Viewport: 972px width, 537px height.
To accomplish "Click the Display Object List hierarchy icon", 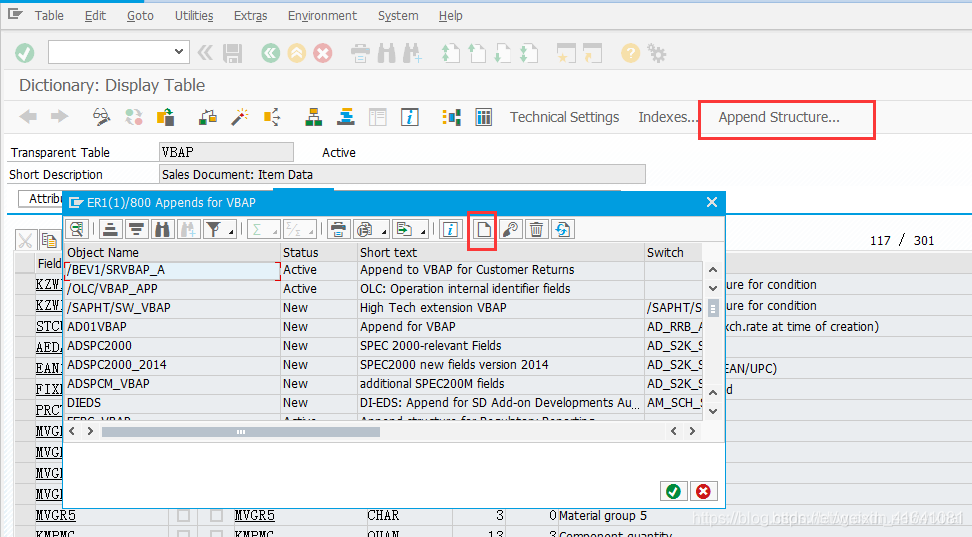I will (314, 117).
